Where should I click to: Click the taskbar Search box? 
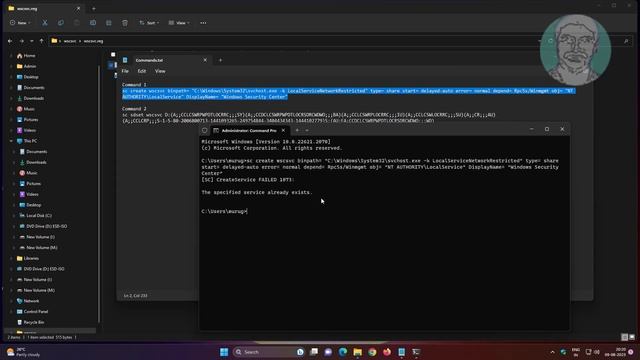coord(269,352)
